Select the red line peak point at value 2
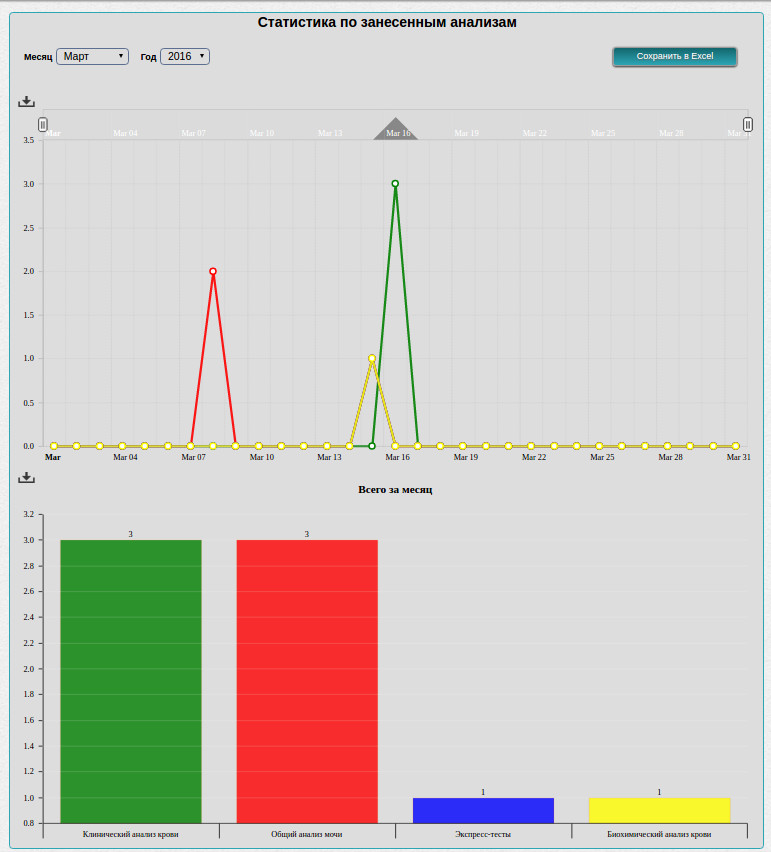 click(213, 271)
